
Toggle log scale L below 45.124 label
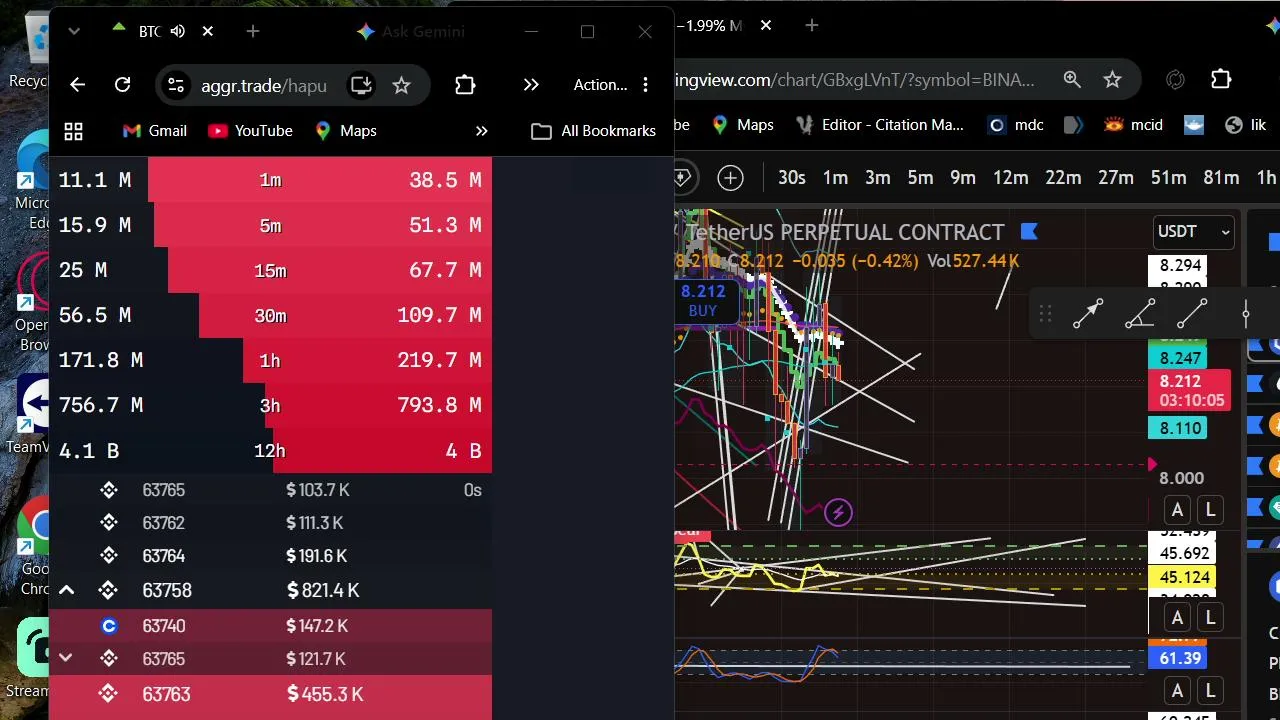coord(1210,617)
